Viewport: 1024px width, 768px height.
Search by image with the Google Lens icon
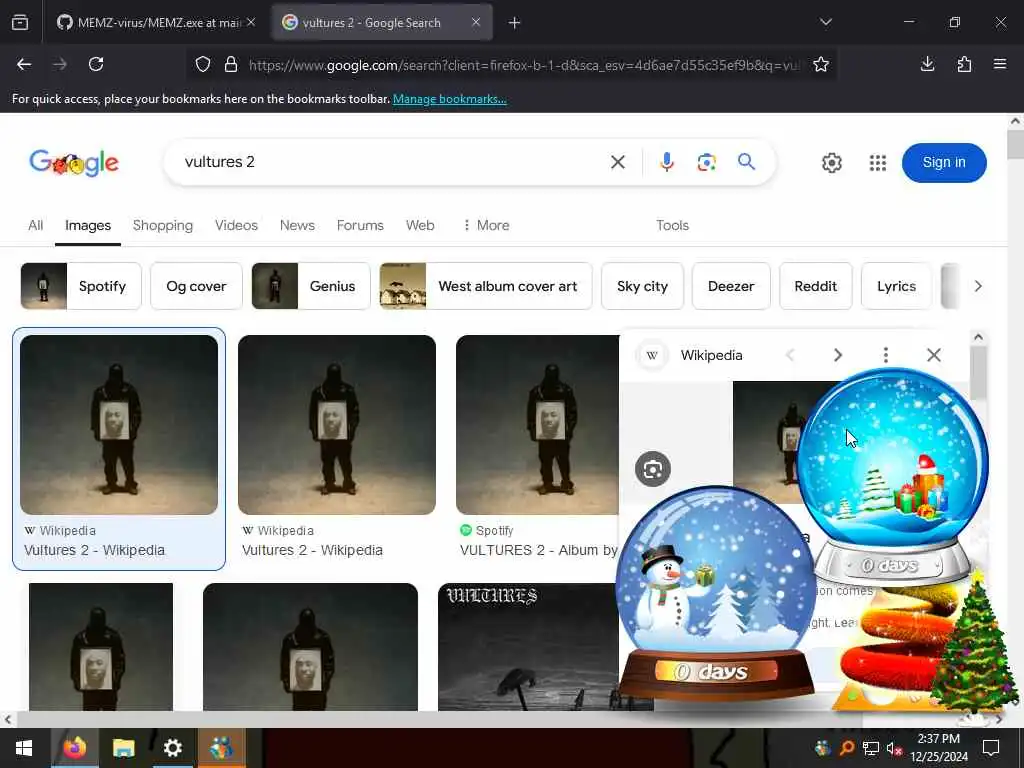[x=707, y=162]
